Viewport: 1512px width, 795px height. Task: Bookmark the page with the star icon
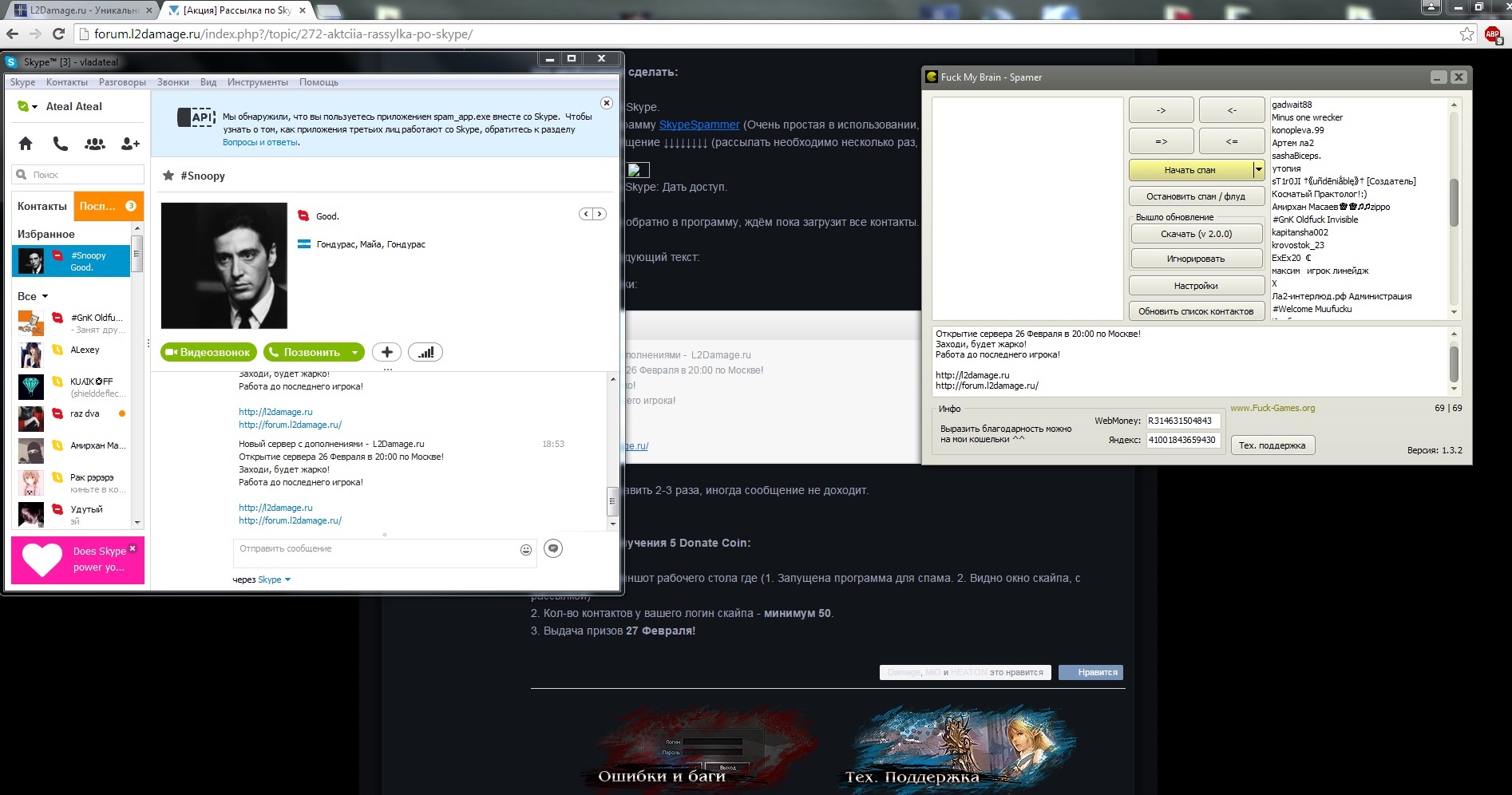point(1466,34)
